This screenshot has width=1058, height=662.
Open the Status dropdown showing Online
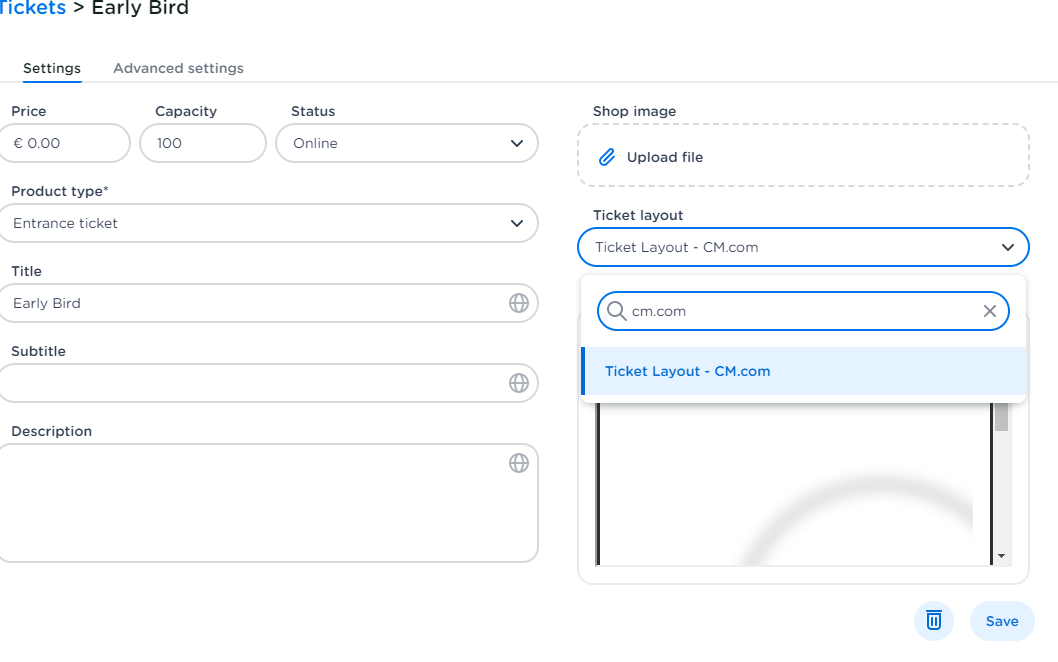(x=406, y=143)
